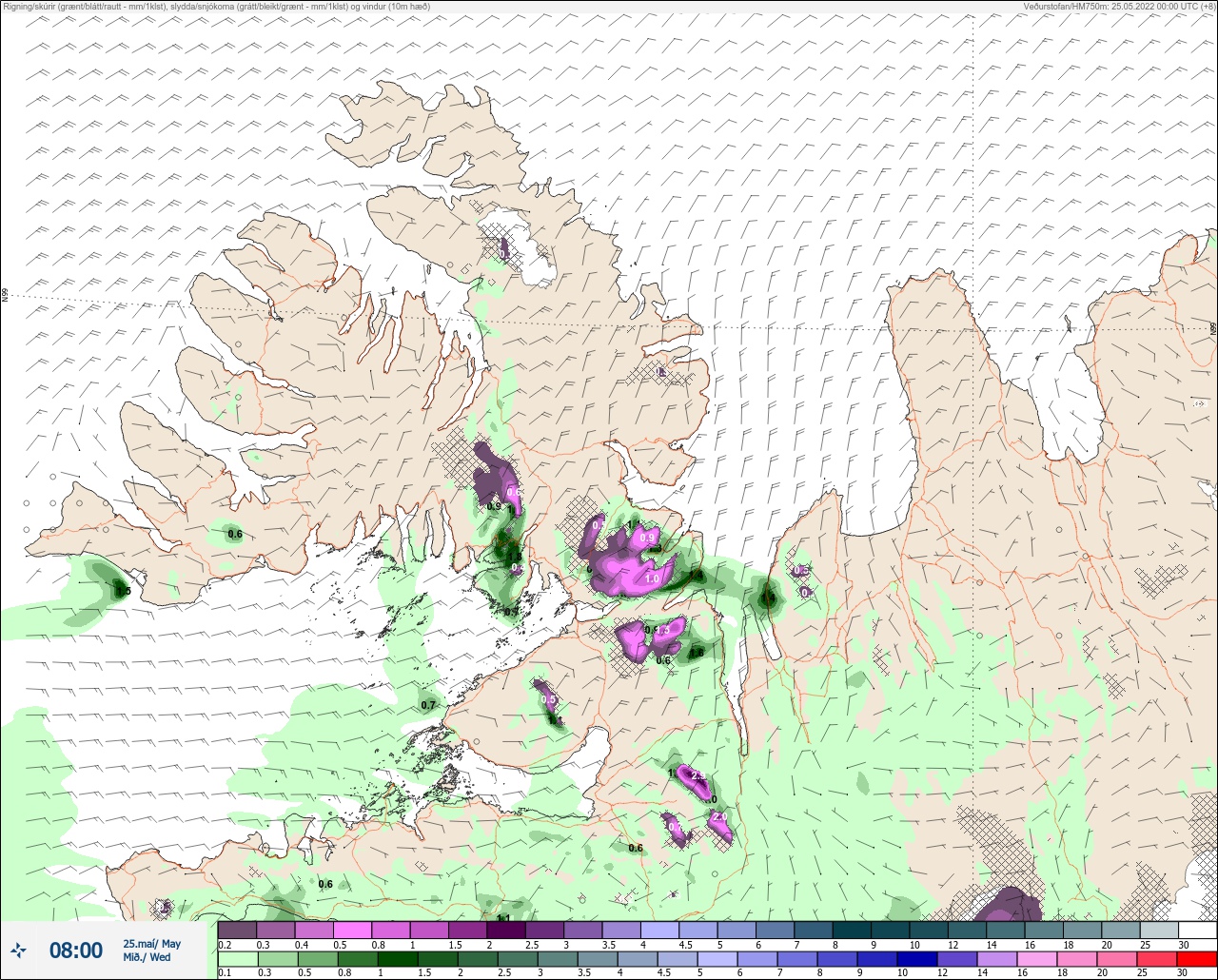Select the bright pink snow swatch labeled 0.5
Image resolution: width=1218 pixels, height=980 pixels.
[352, 930]
